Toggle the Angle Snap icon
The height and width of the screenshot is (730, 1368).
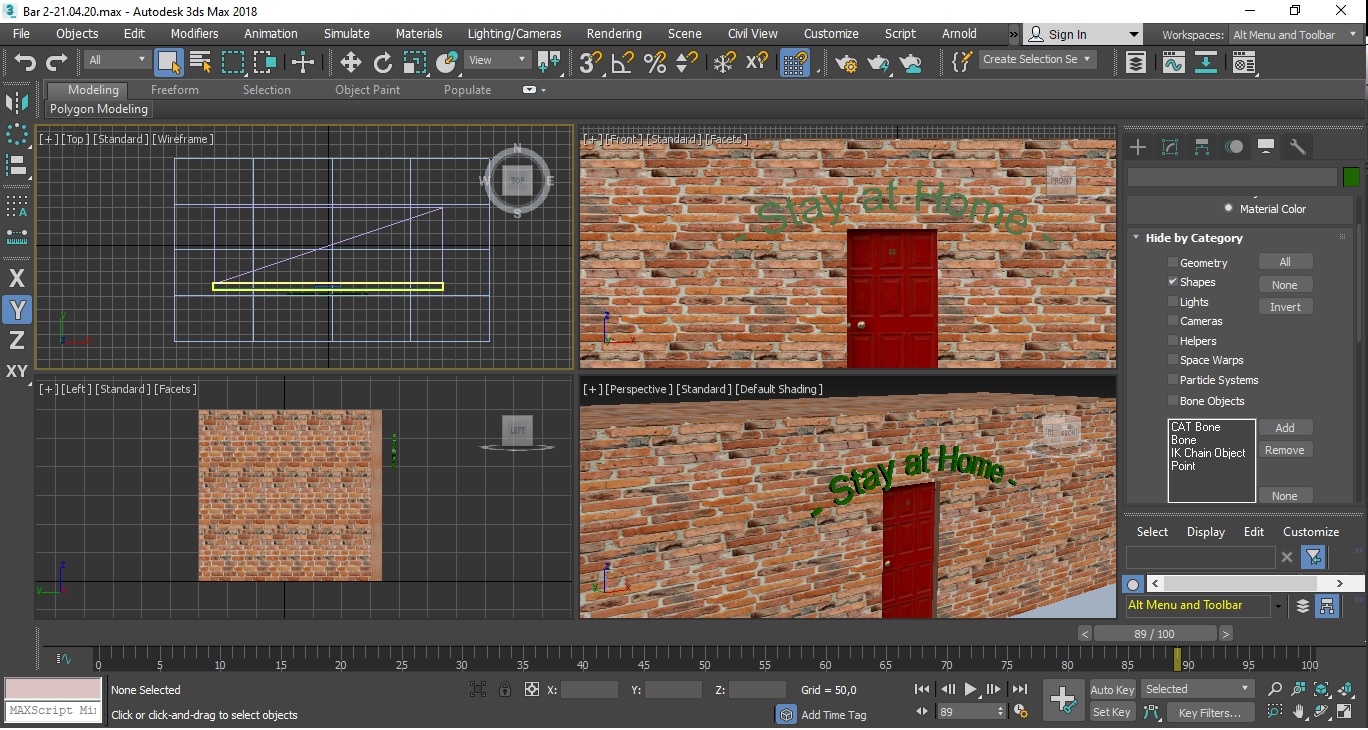tap(623, 62)
